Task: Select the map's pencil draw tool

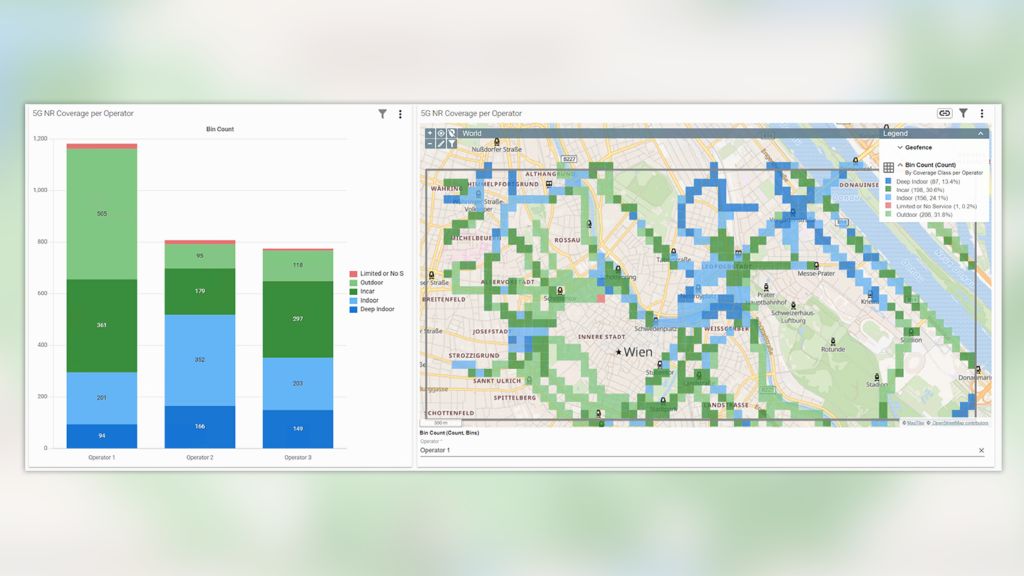Action: click(441, 143)
